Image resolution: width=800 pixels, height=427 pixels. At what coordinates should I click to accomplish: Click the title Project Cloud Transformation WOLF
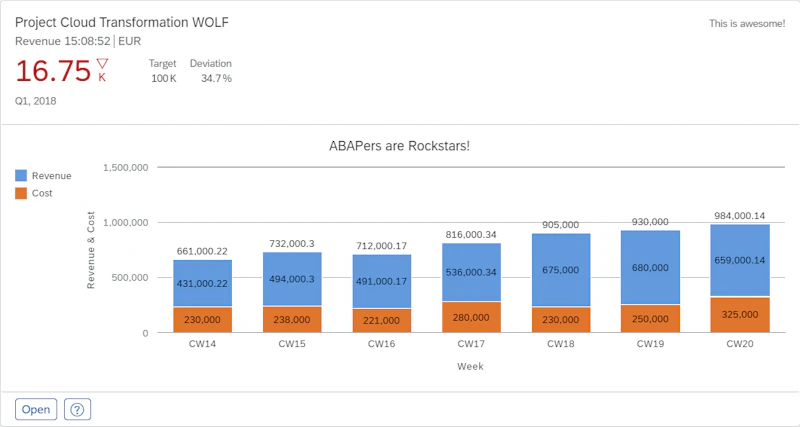click(122, 22)
